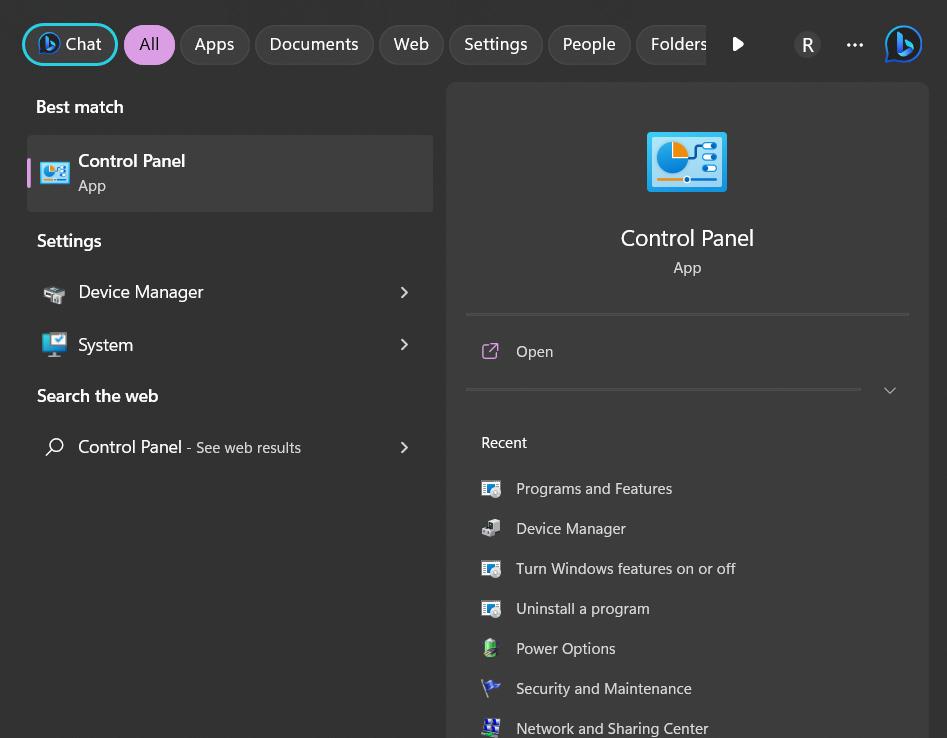Switch to the Settings filter
The height and width of the screenshot is (738, 947).
[496, 45]
